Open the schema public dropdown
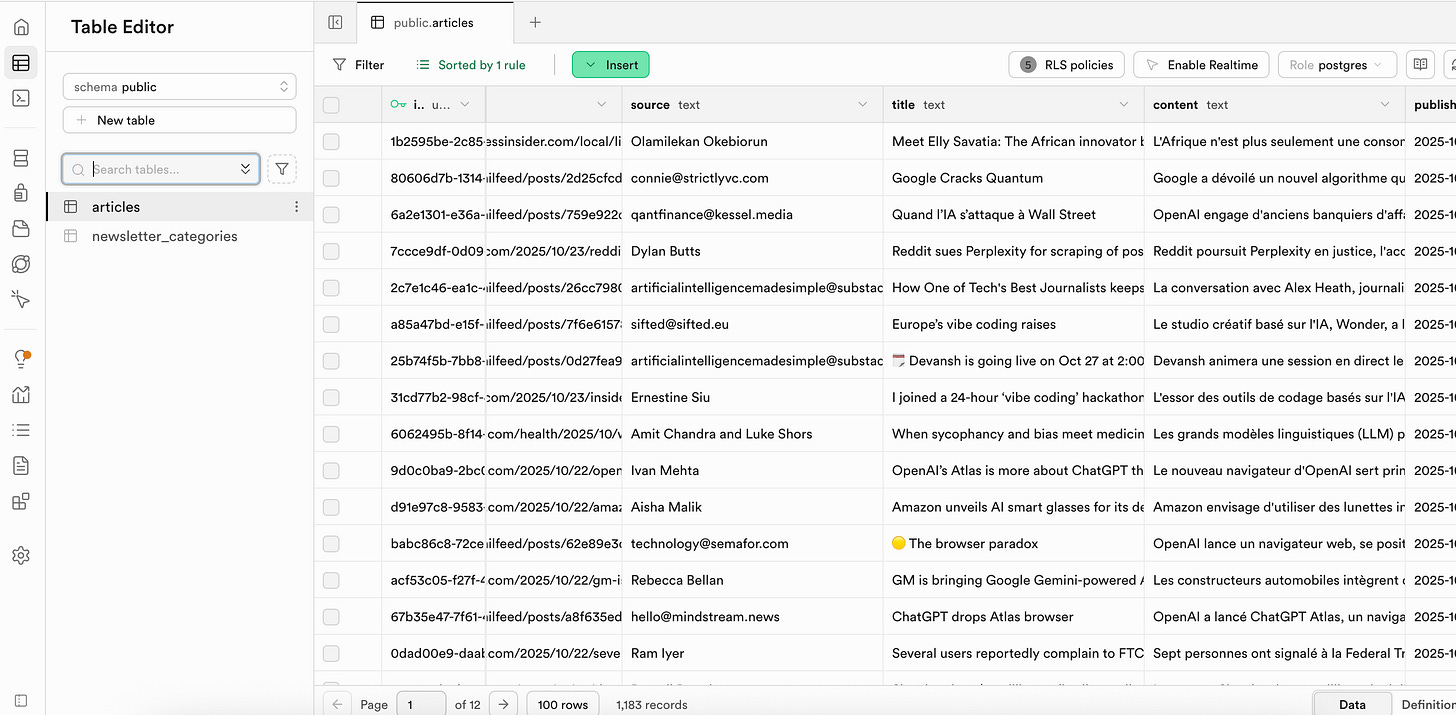Viewport: 1456px width, 715px height. point(179,87)
